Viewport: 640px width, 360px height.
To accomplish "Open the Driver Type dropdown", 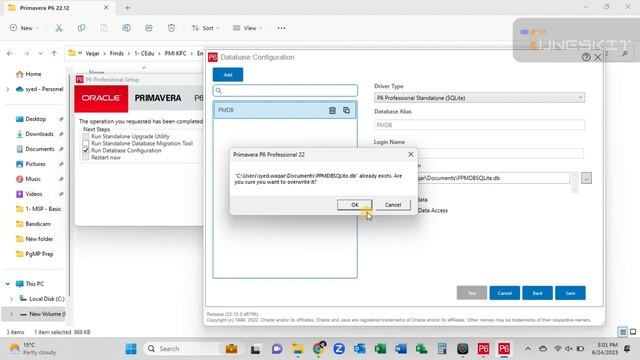I will [479, 98].
